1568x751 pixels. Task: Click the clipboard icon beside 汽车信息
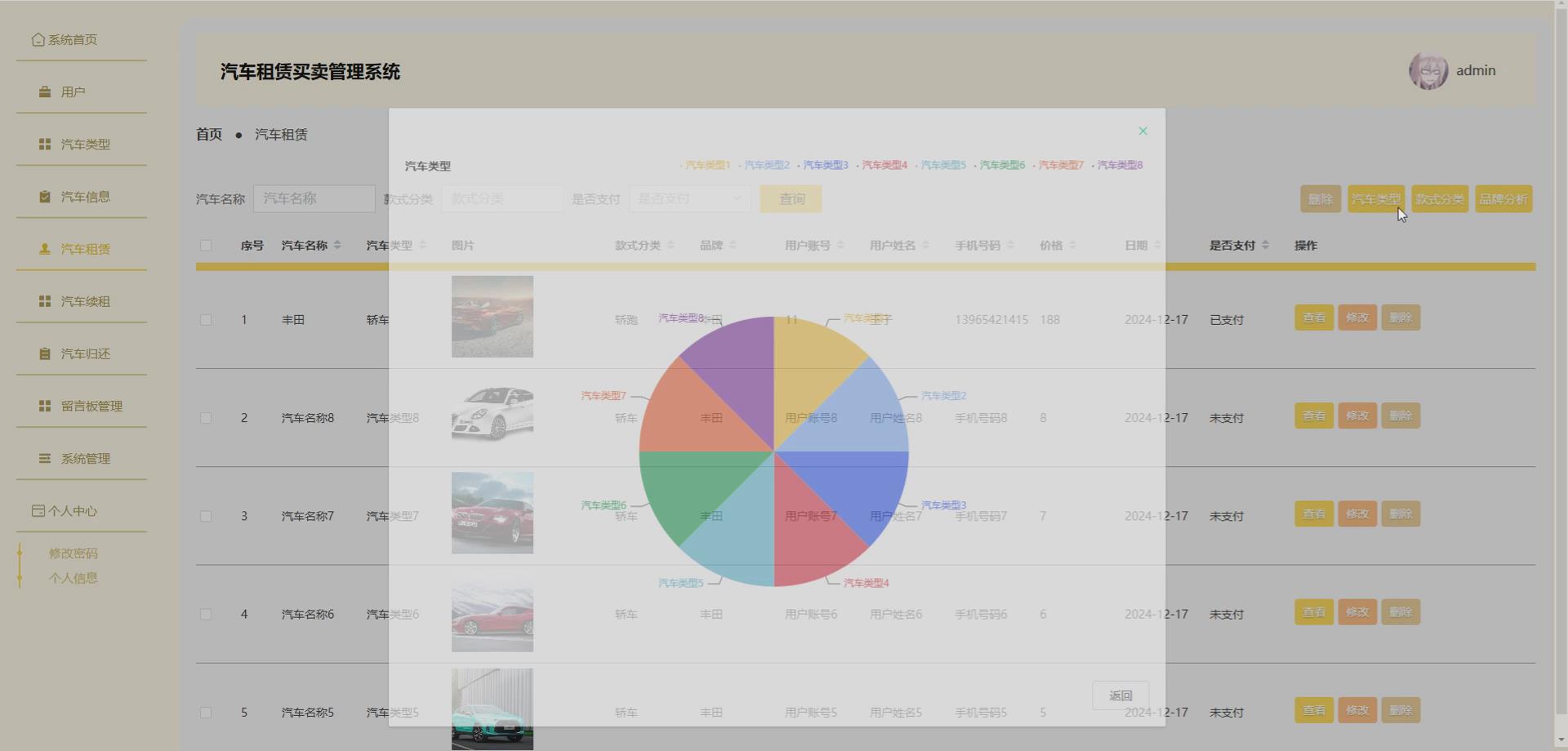coord(45,197)
